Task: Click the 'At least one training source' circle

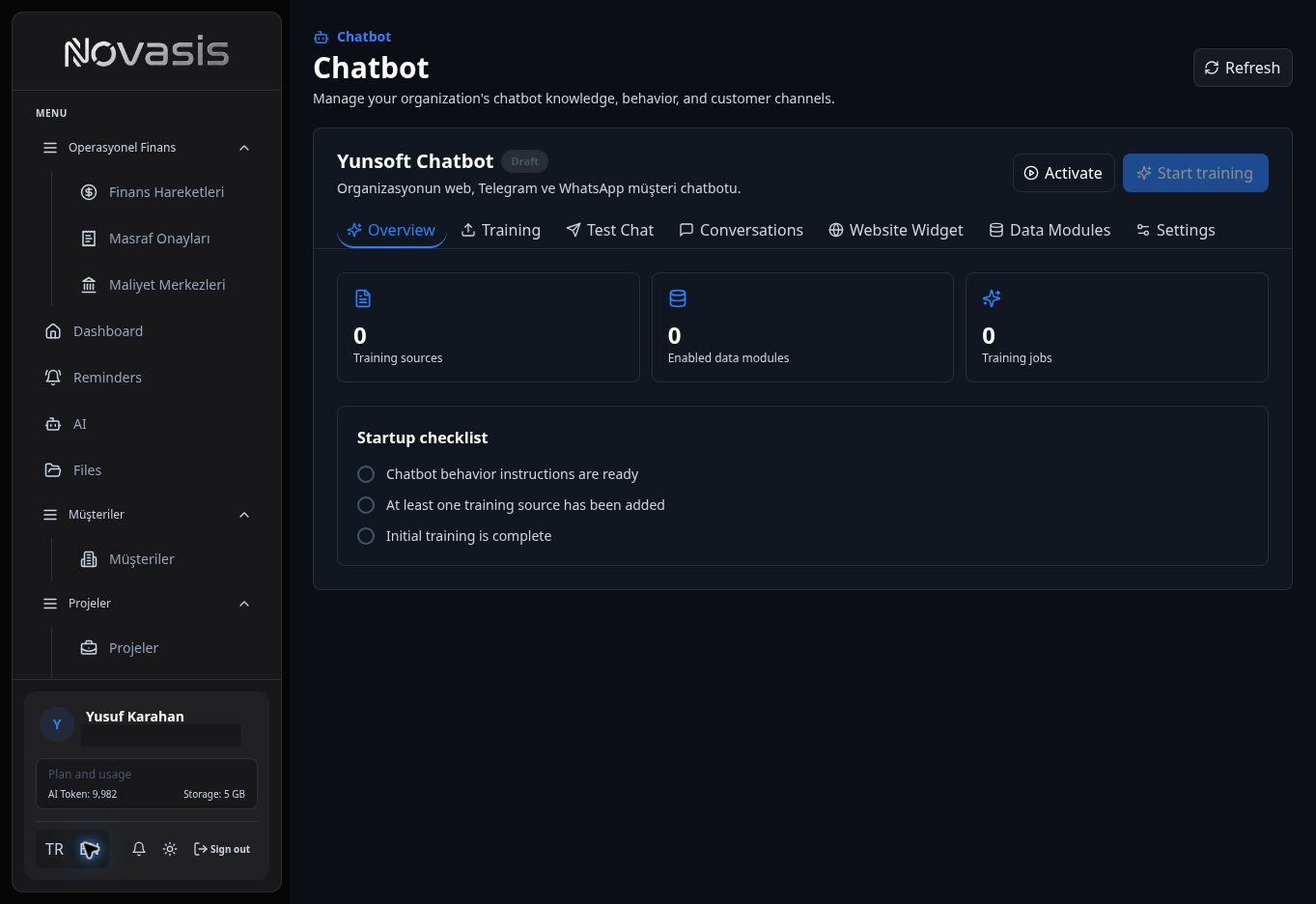Action: point(366,505)
